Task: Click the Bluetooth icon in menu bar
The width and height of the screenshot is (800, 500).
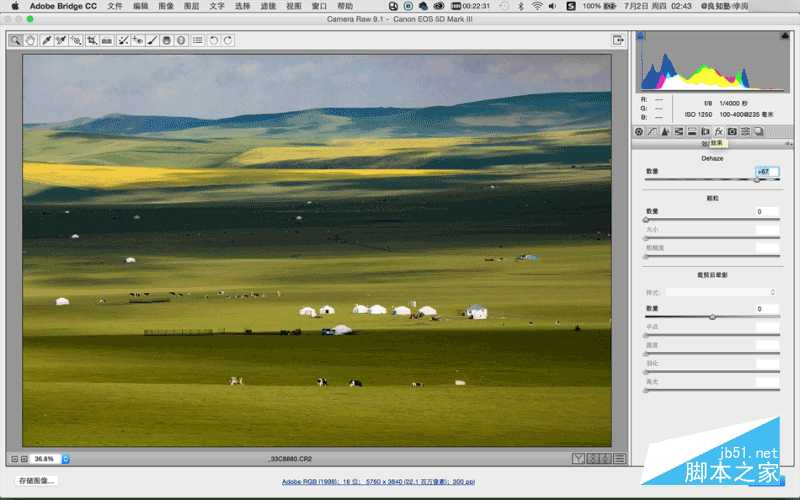Action: click(521, 6)
